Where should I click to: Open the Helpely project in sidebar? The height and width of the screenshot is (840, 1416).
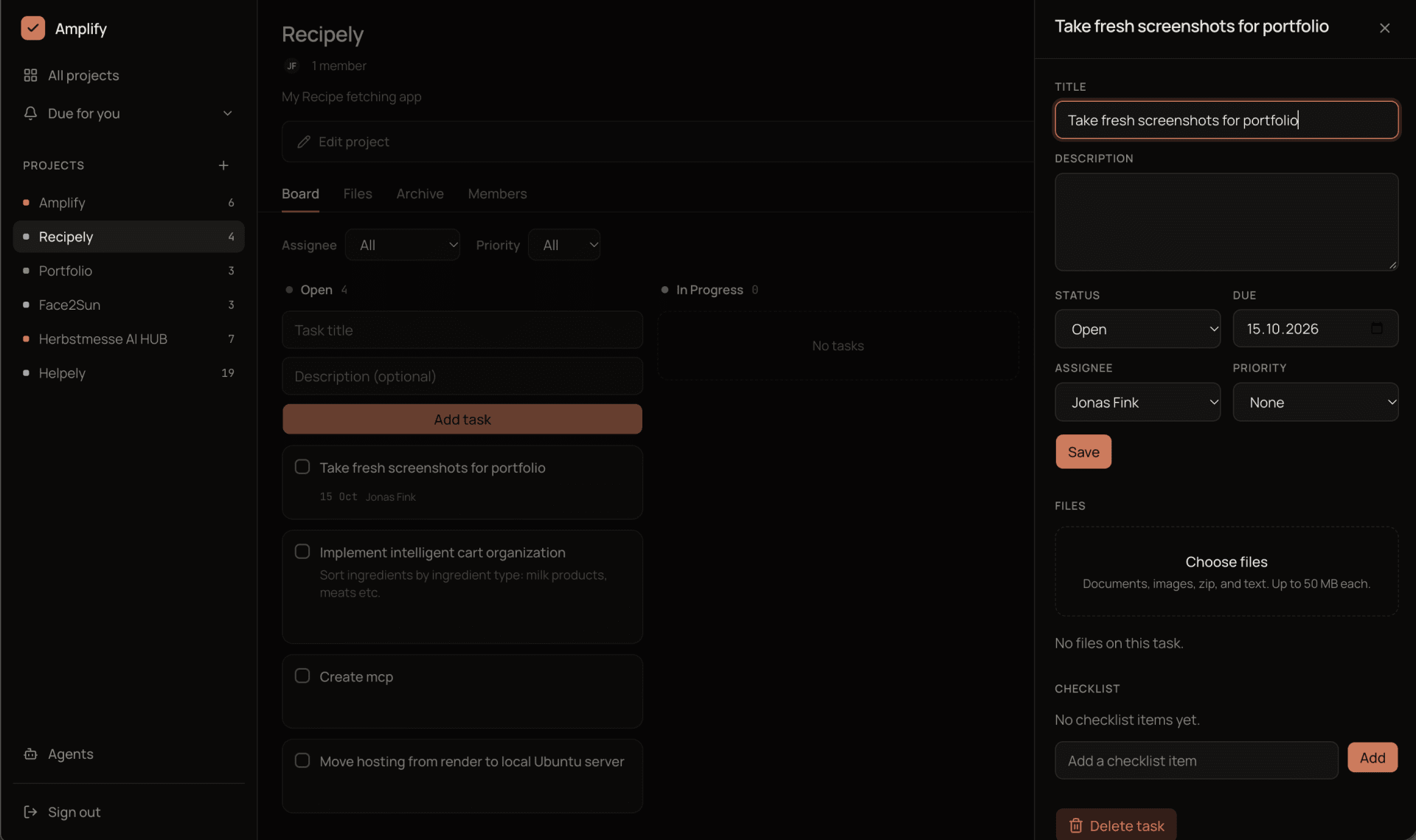(x=129, y=373)
